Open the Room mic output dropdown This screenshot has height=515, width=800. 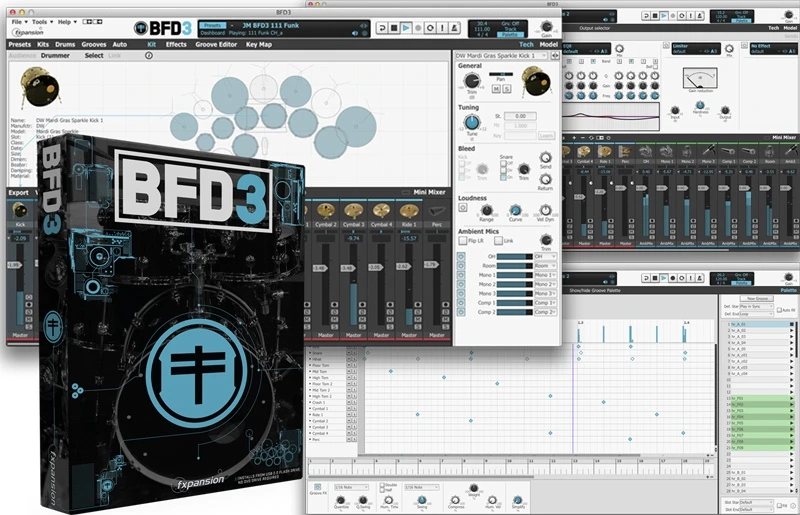pyautogui.click(x=545, y=266)
